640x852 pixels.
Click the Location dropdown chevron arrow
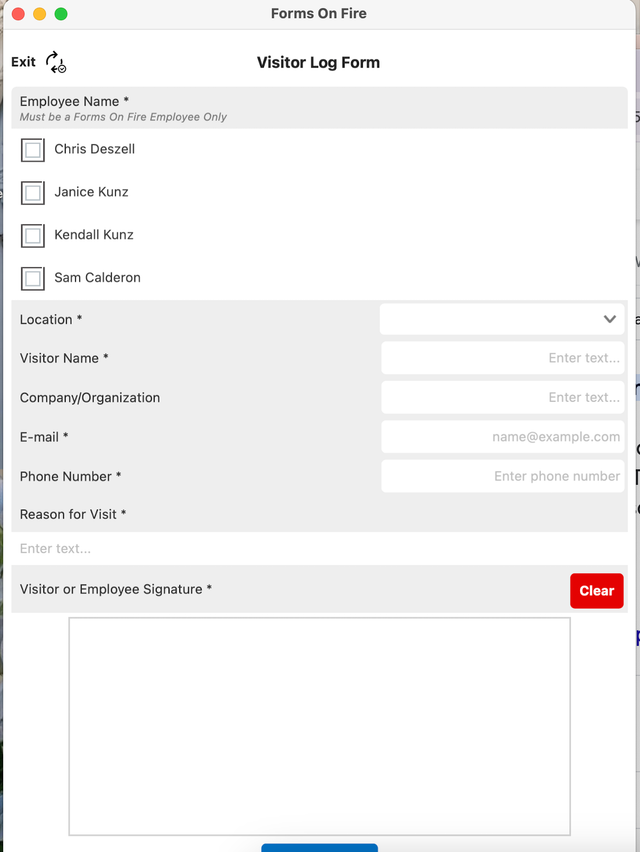[610, 320]
